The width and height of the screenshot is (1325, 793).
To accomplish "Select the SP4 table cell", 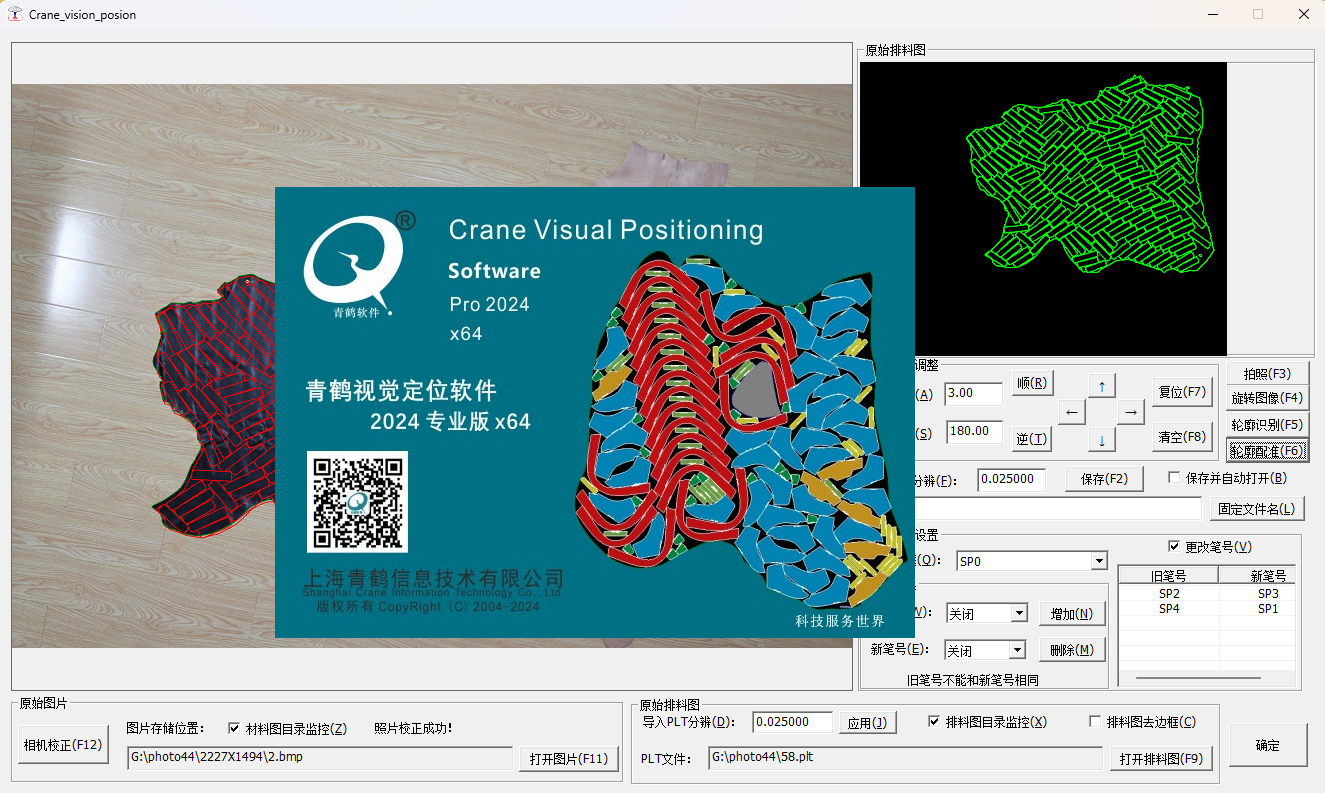I will (x=1168, y=608).
